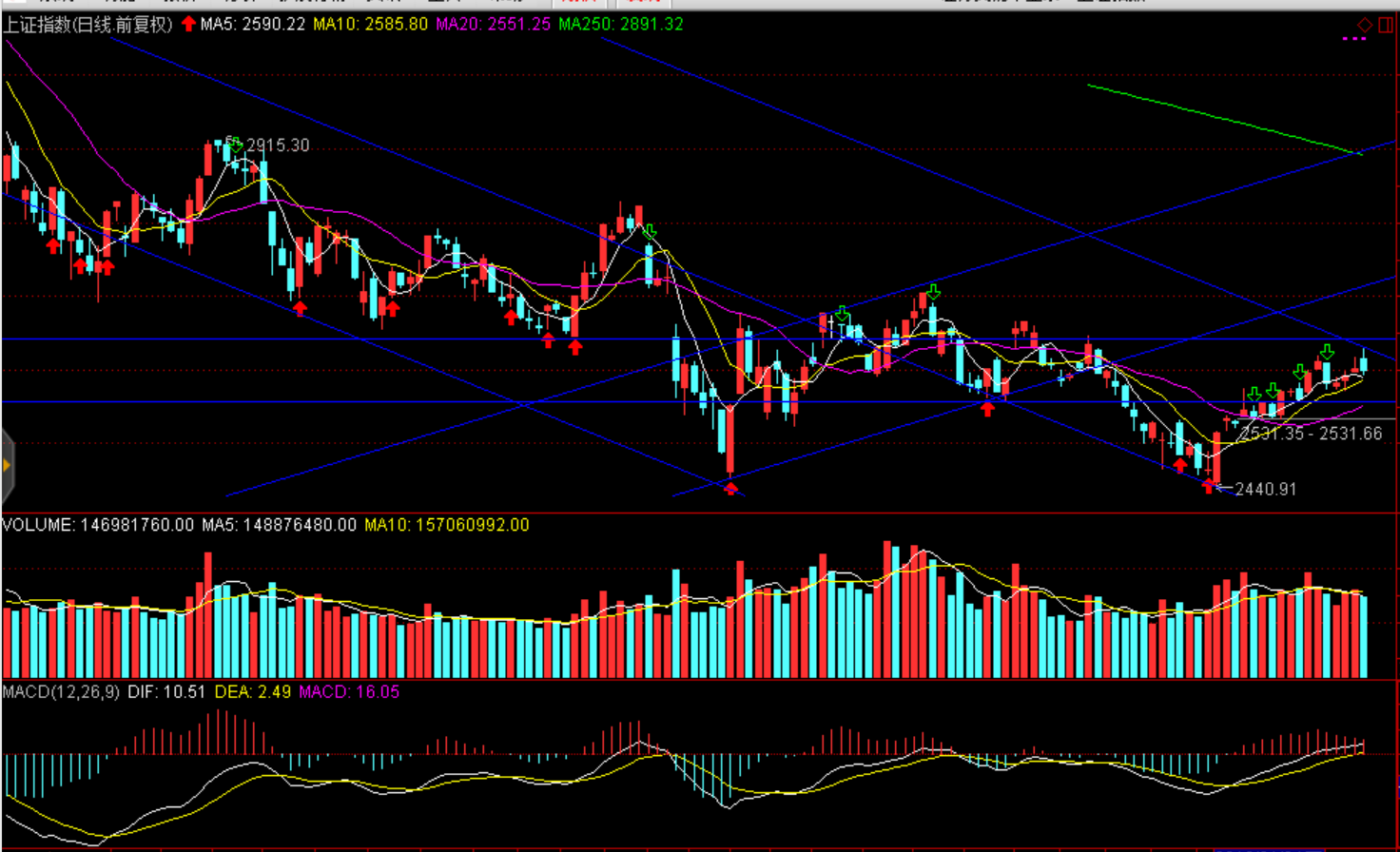Screen dimensions: 1400x852
Task: Open the MACD(12,26,9) indicator settings label
Action: tap(61, 691)
